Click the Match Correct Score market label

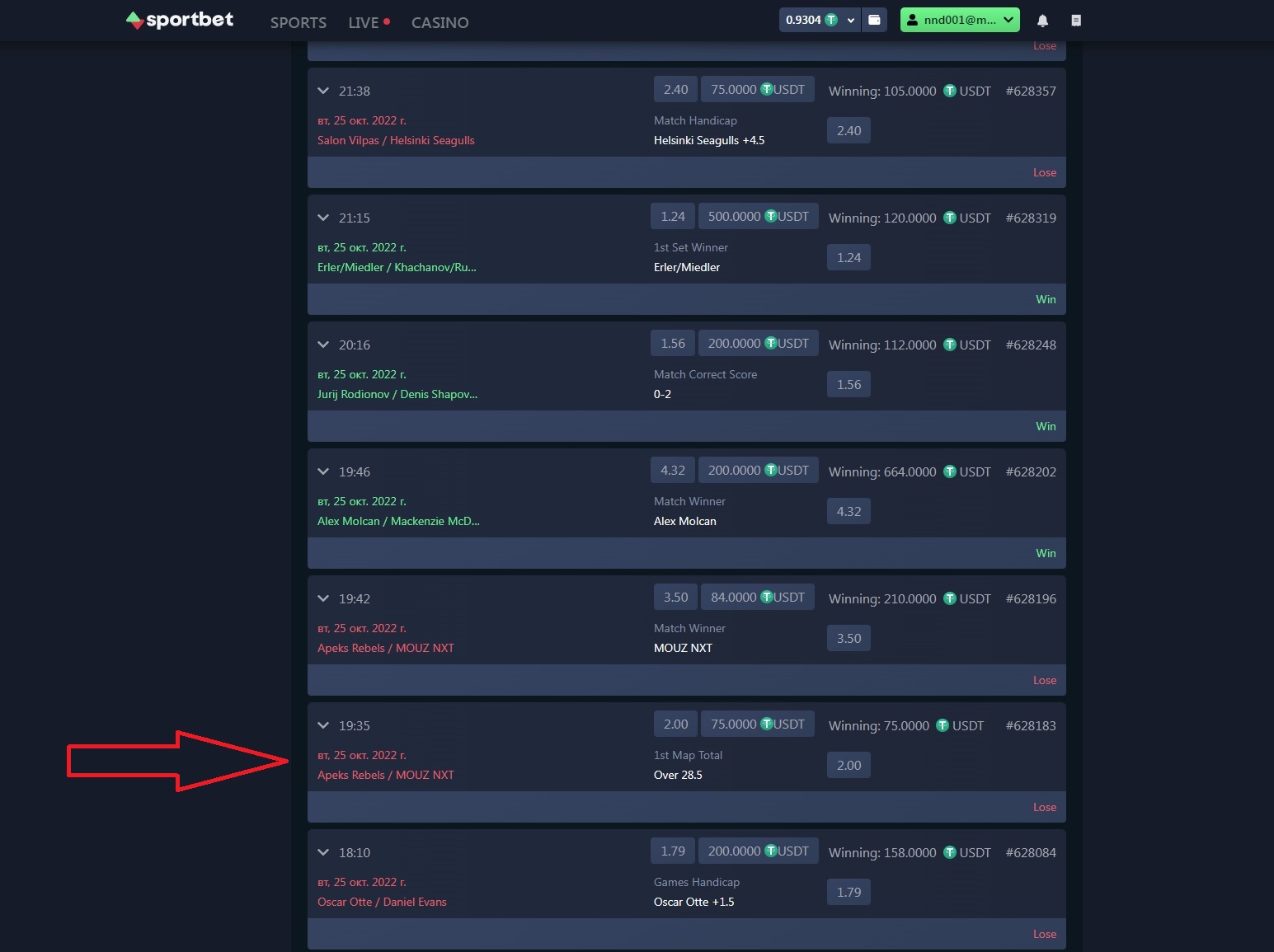pyautogui.click(x=705, y=374)
